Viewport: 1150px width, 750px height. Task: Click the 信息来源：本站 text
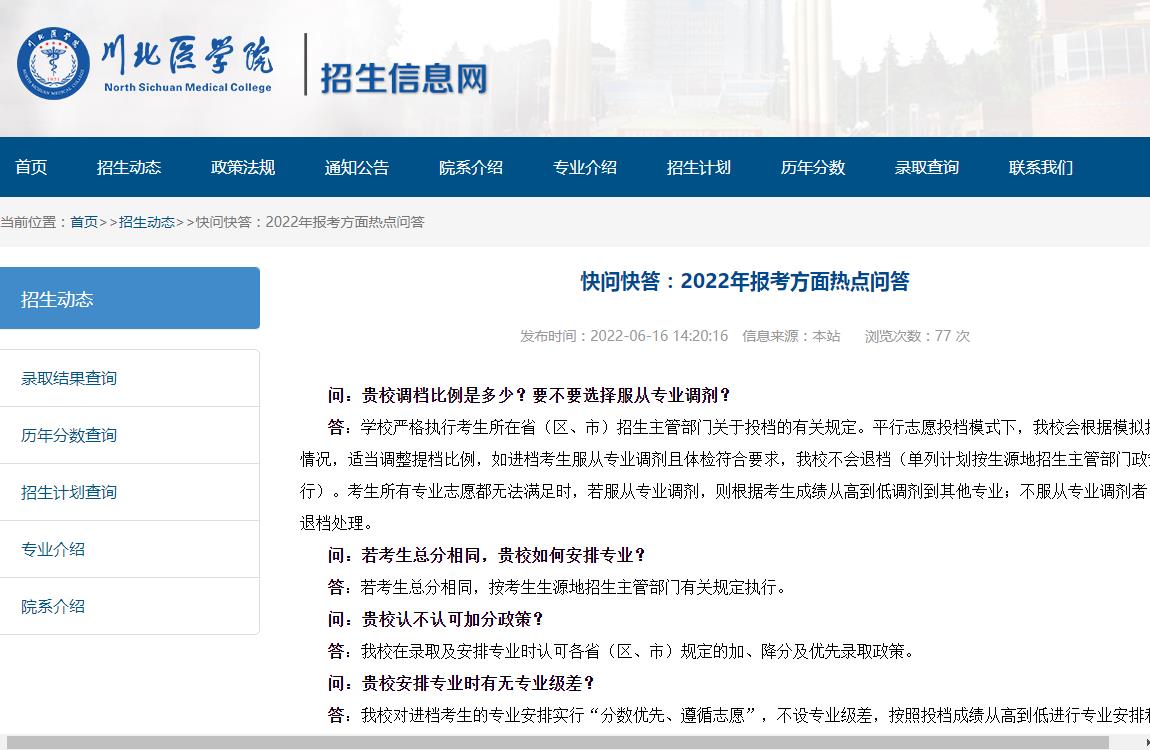[791, 336]
